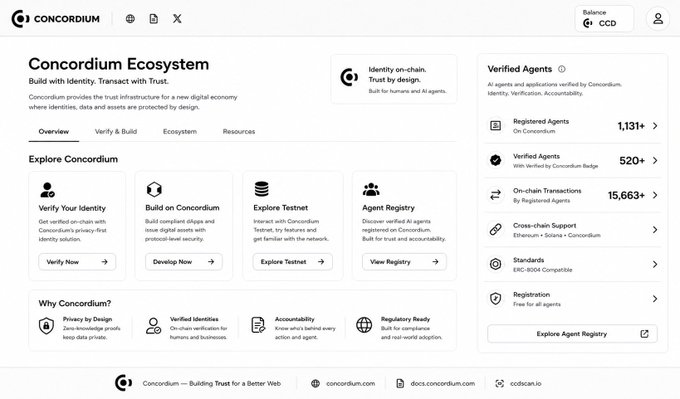This screenshot has width=680, height=399.
Task: Click the 15,663+ transactions count
Action: pos(626,195)
